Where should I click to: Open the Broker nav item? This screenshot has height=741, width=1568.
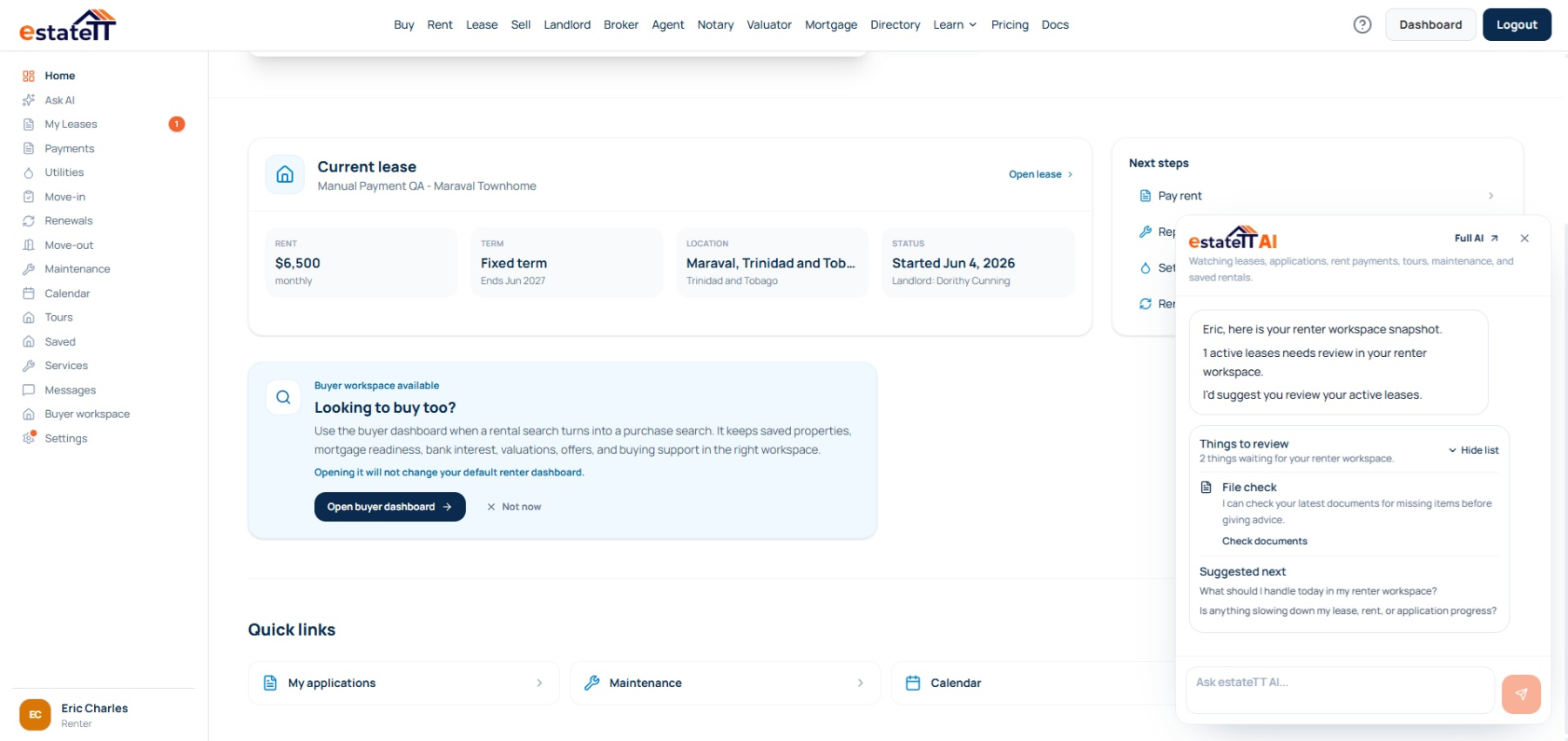point(621,24)
